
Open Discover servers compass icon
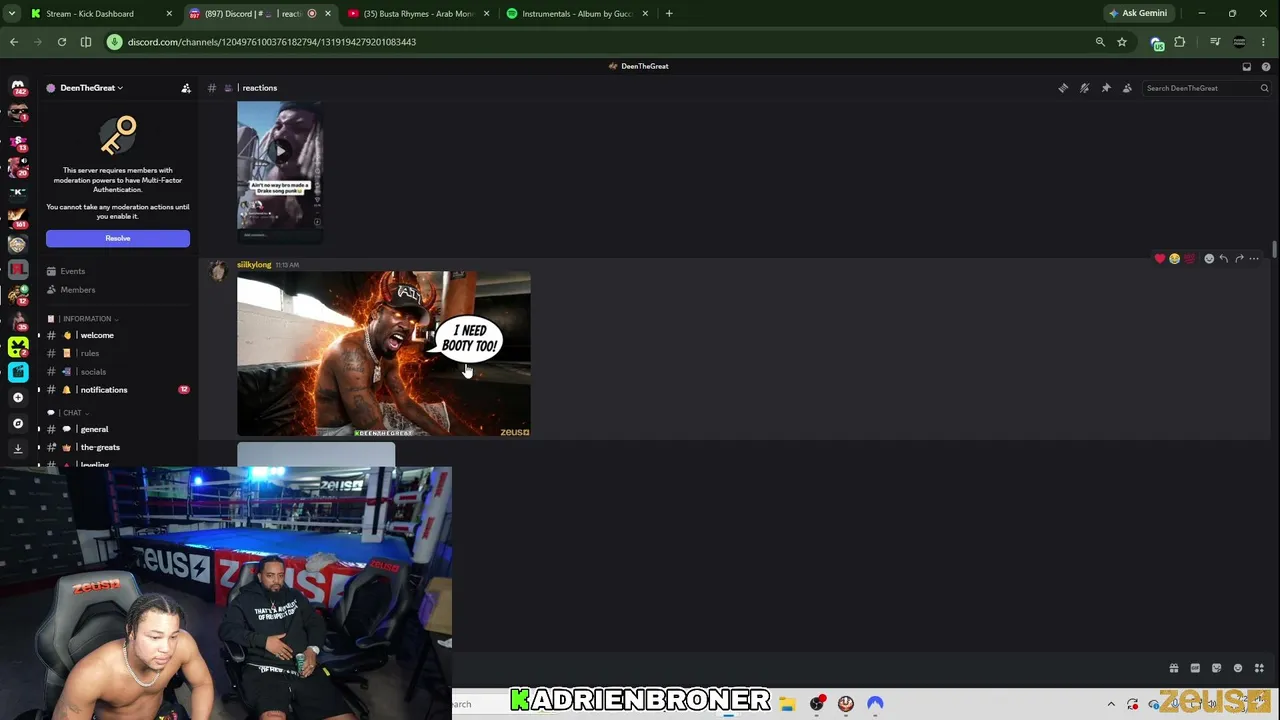point(18,423)
